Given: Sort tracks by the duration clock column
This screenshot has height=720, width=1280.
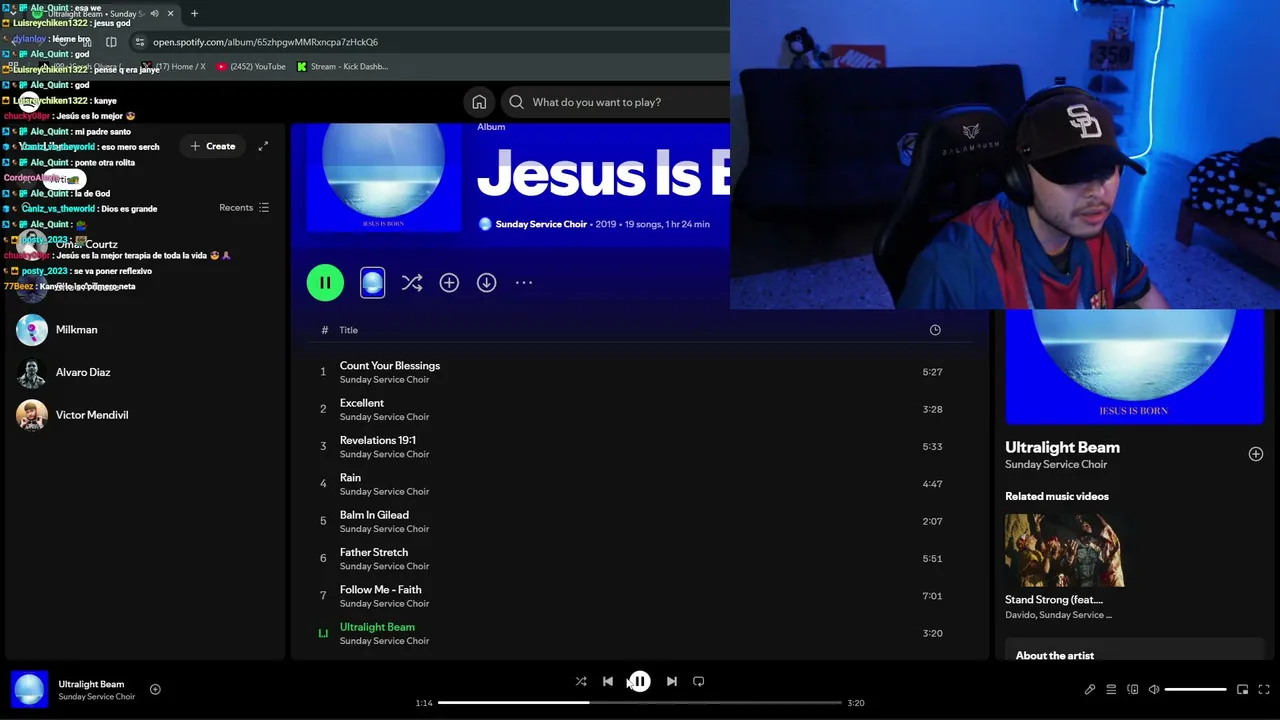Looking at the screenshot, I should 935,330.
